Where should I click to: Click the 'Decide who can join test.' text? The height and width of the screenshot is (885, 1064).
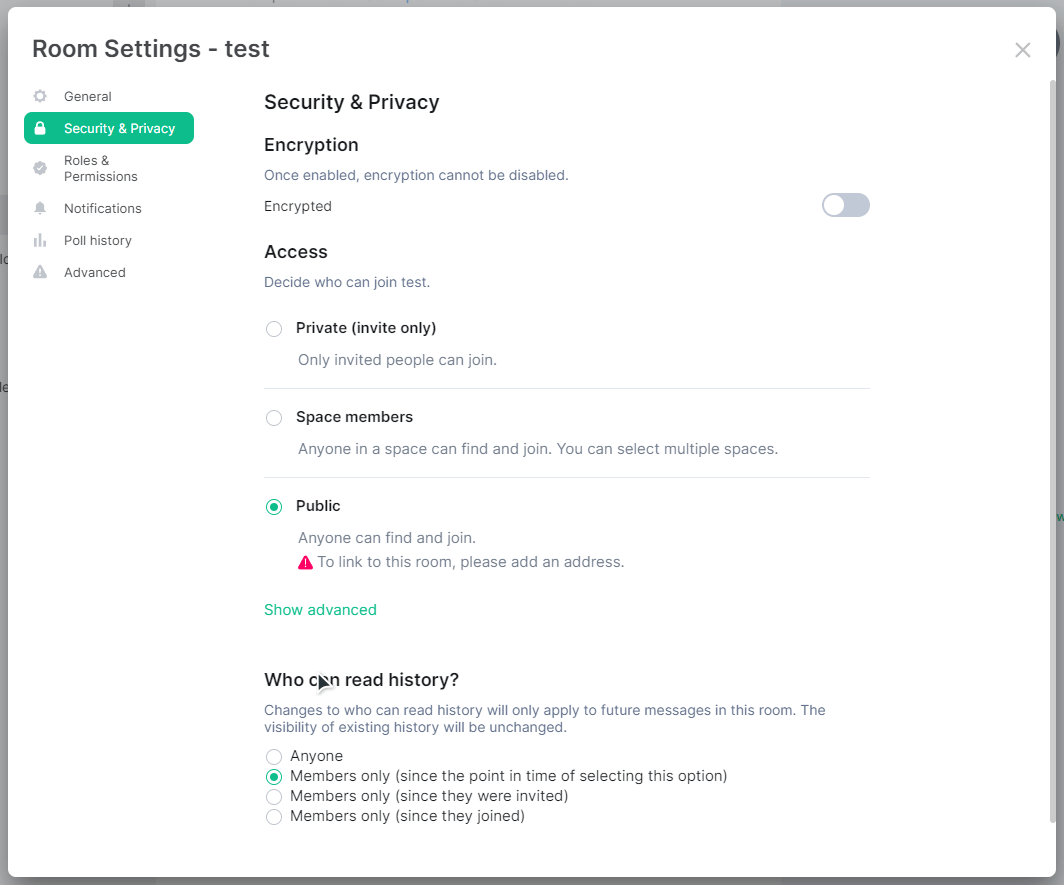347,282
